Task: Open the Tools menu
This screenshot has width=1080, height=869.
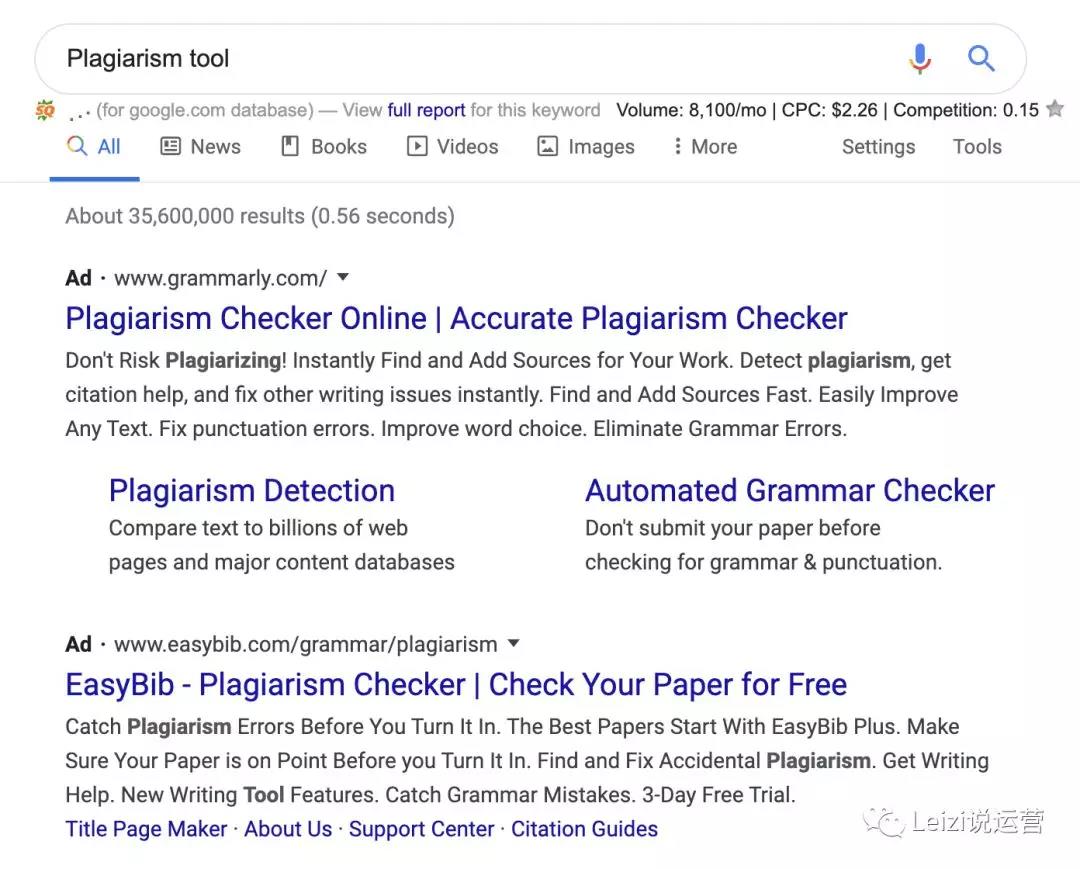Action: pos(977,147)
